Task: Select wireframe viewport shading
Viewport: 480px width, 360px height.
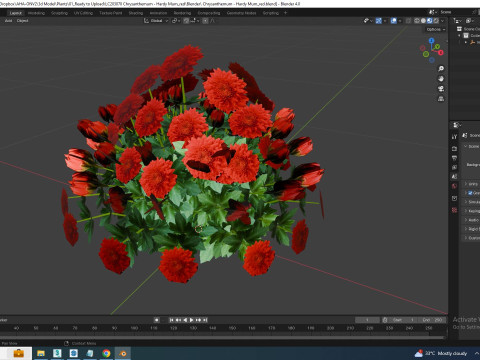Action: coord(417,21)
